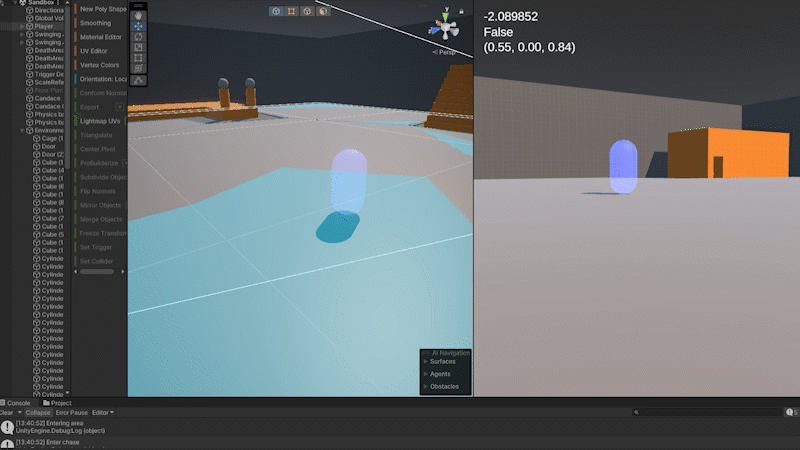Toggle Persp projection label in scene view
Viewport: 800px width, 450px height.
(x=444, y=52)
